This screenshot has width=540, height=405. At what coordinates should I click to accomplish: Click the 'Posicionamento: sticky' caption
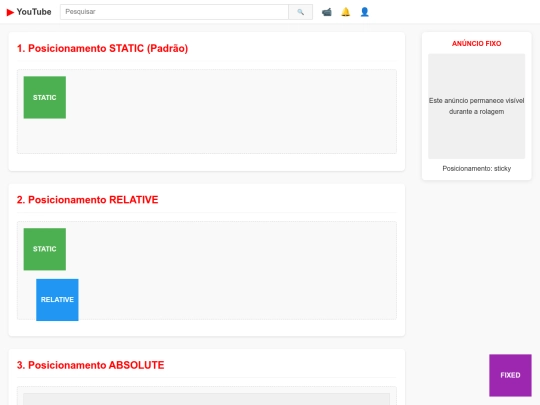click(x=477, y=168)
